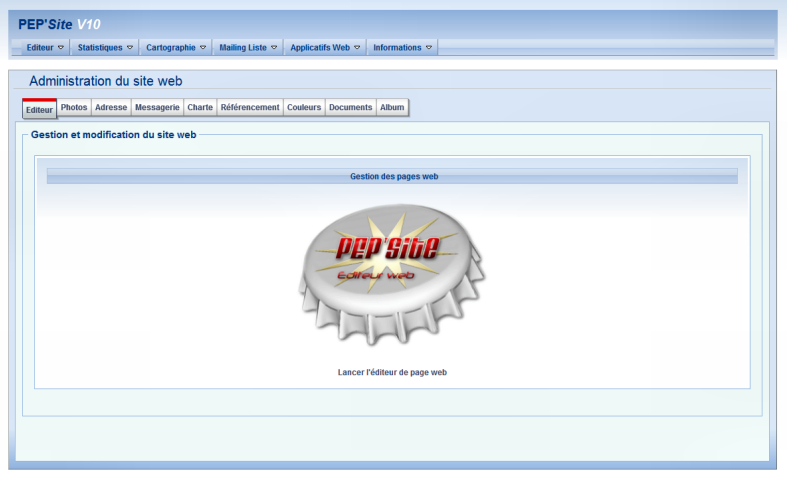787x479 pixels.
Task: Expand the Informations menu arrow
Action: (x=429, y=48)
